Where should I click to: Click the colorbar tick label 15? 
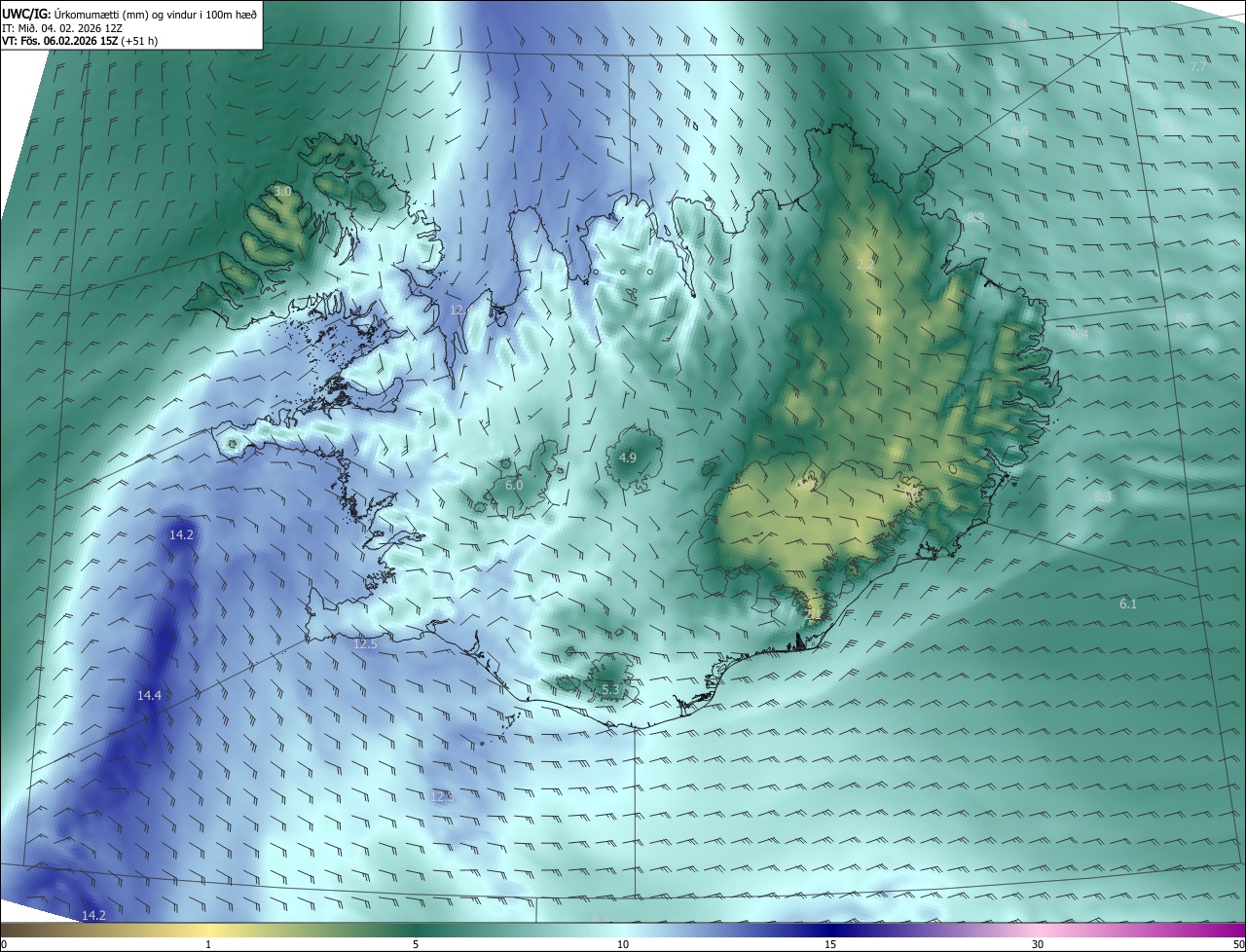pyautogui.click(x=830, y=944)
